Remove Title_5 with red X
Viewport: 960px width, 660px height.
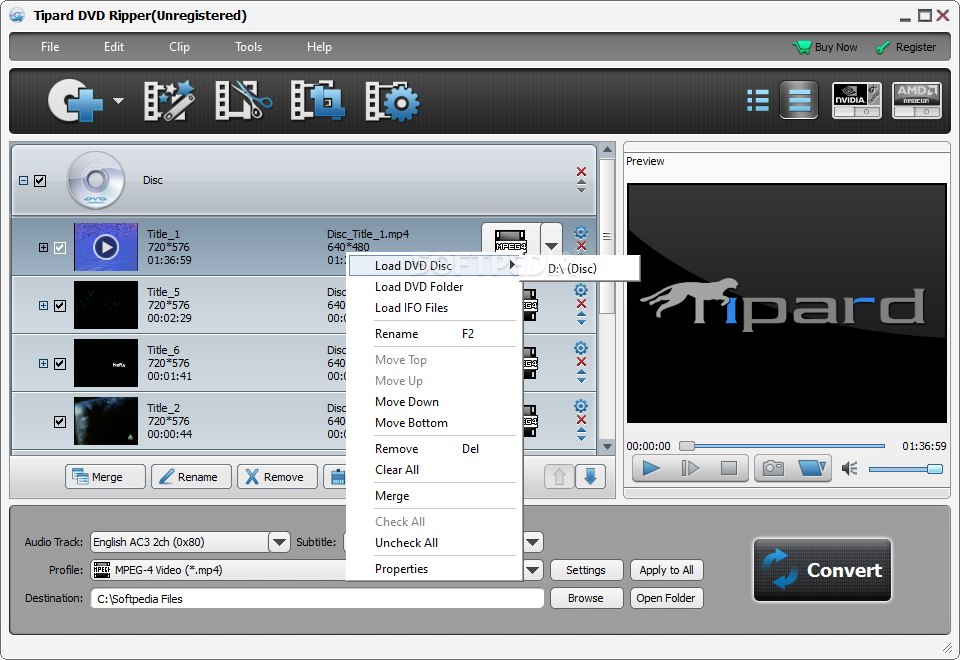coord(582,304)
